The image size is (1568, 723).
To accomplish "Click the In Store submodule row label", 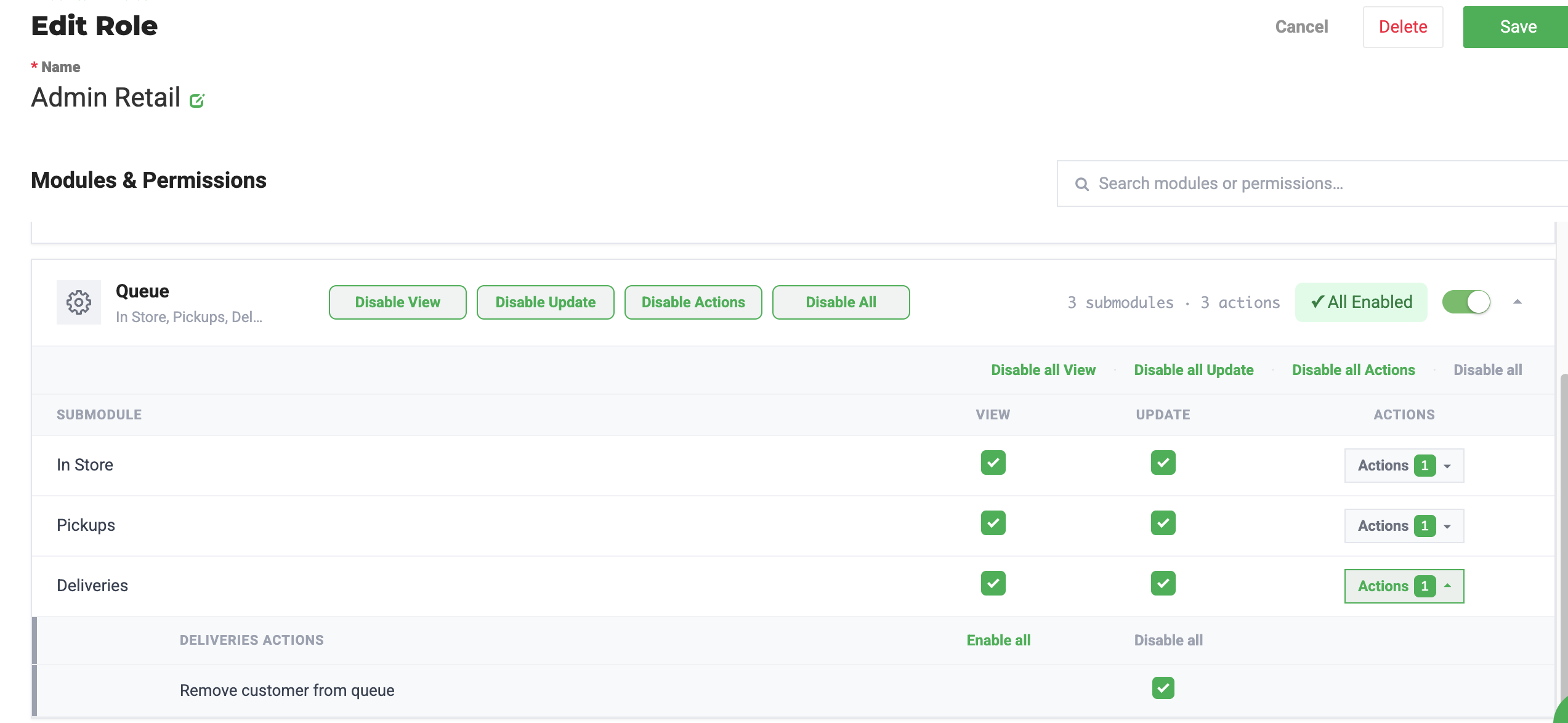I will click(x=85, y=465).
